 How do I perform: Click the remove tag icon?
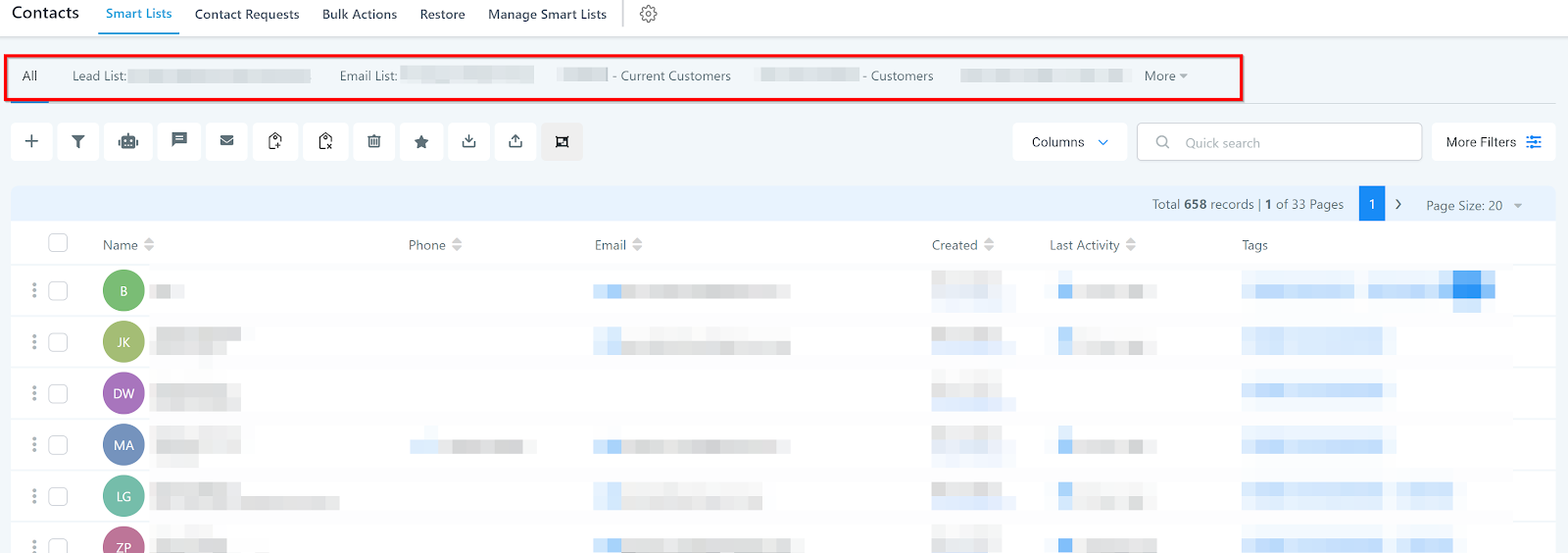[325, 141]
